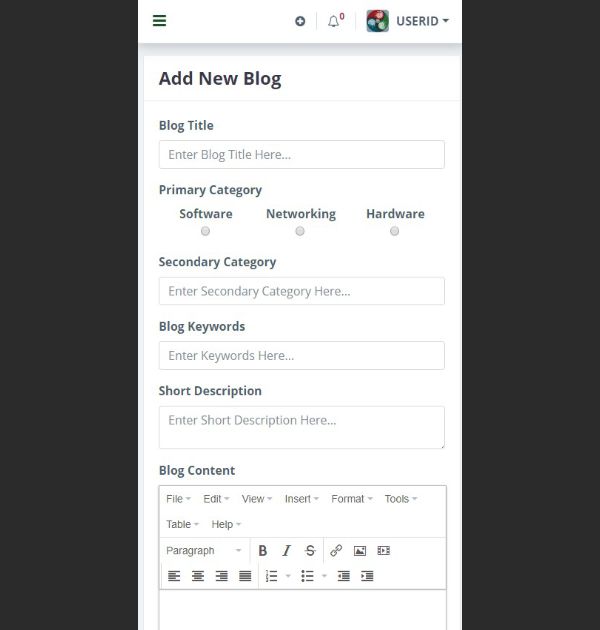
Task: Expand the numbered list style arrow
Action: tap(288, 576)
